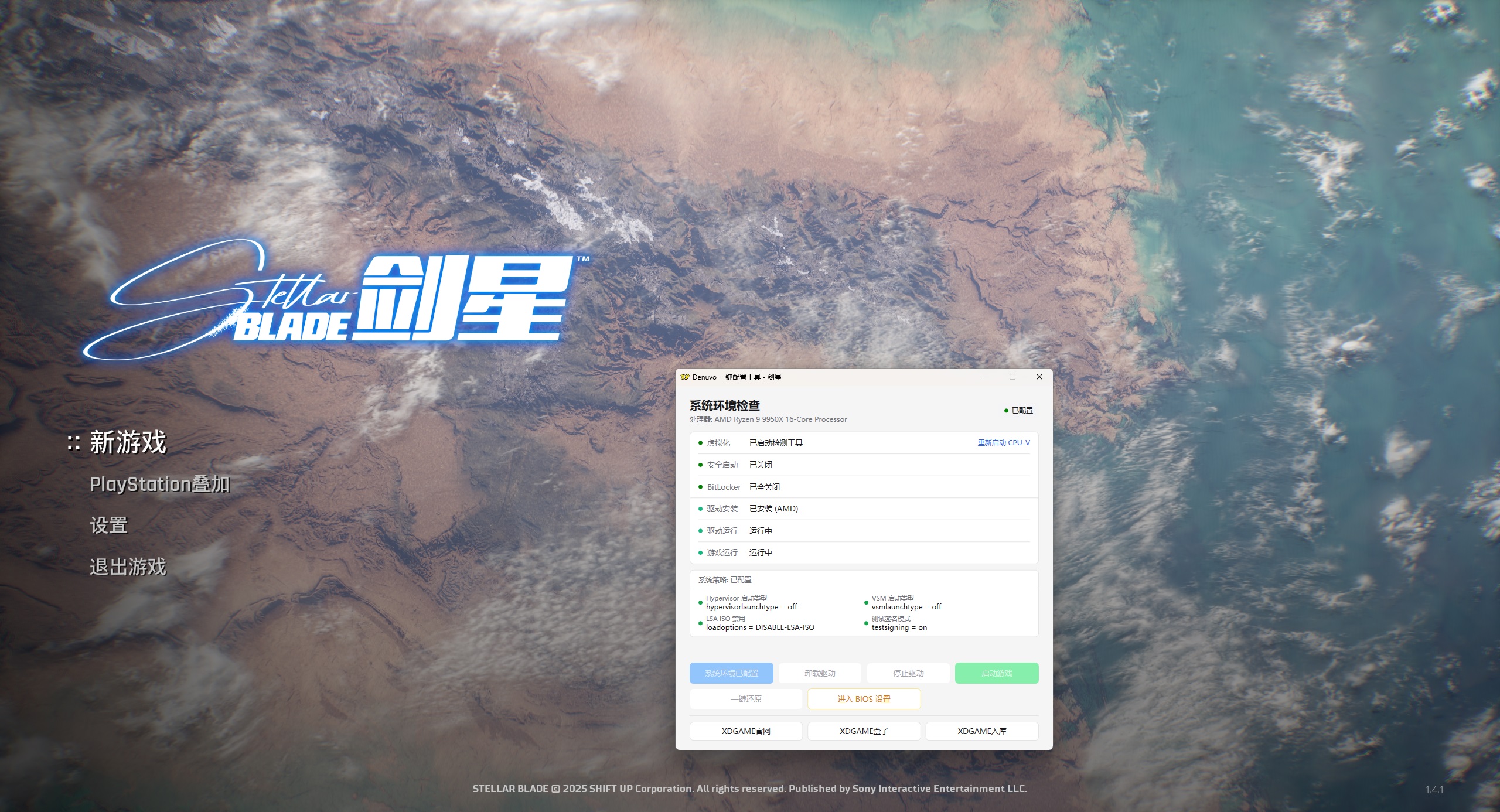Click the XDGAME app icon in title bar

point(684,377)
